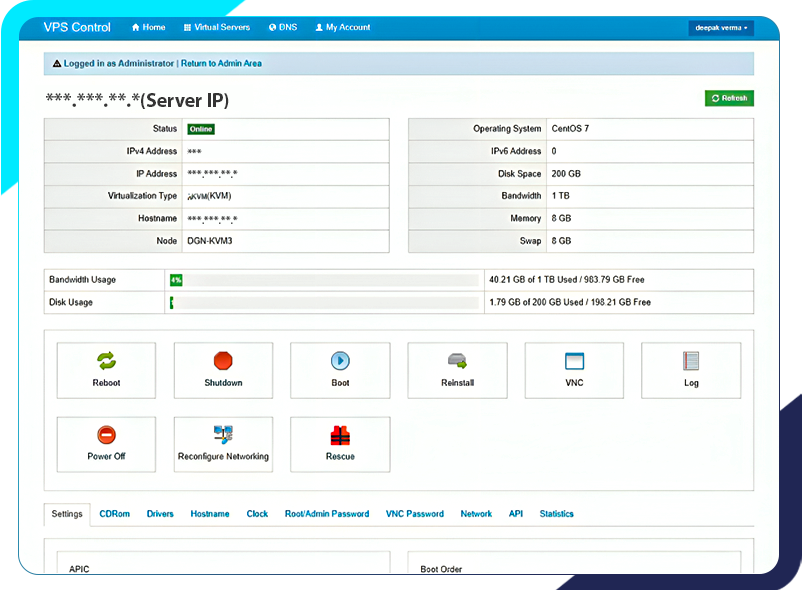Screen dimensions: 802x590
Task: Click the green Refresh button
Action: 729,98
